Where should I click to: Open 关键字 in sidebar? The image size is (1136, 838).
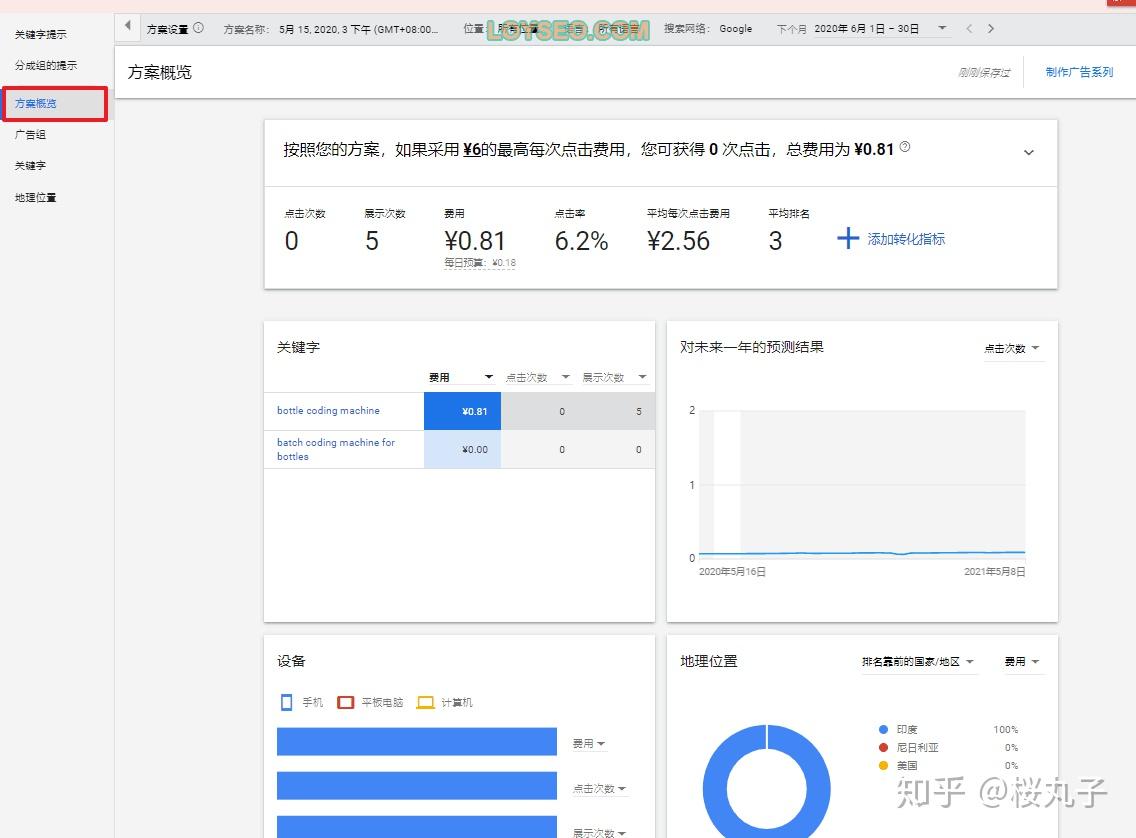(30, 166)
